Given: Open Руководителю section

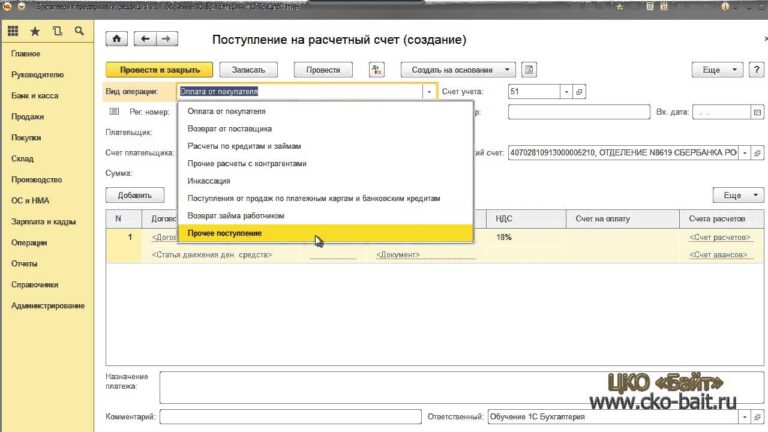Looking at the screenshot, I should [37, 74].
